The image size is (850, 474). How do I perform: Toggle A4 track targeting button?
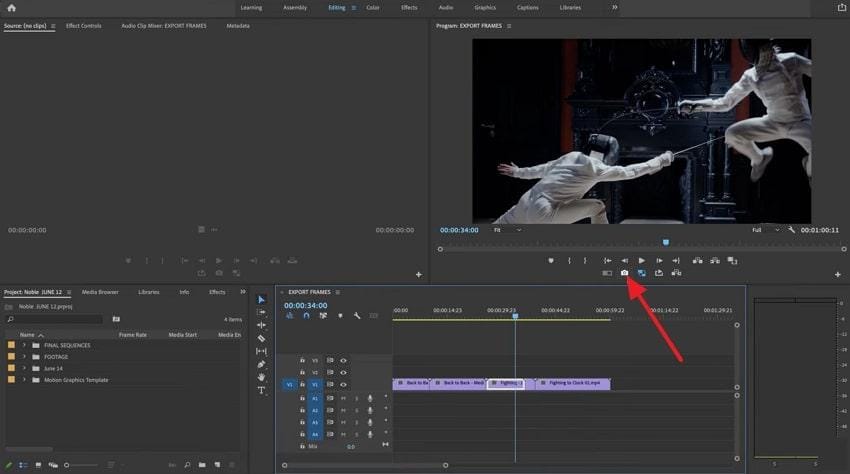[315, 434]
